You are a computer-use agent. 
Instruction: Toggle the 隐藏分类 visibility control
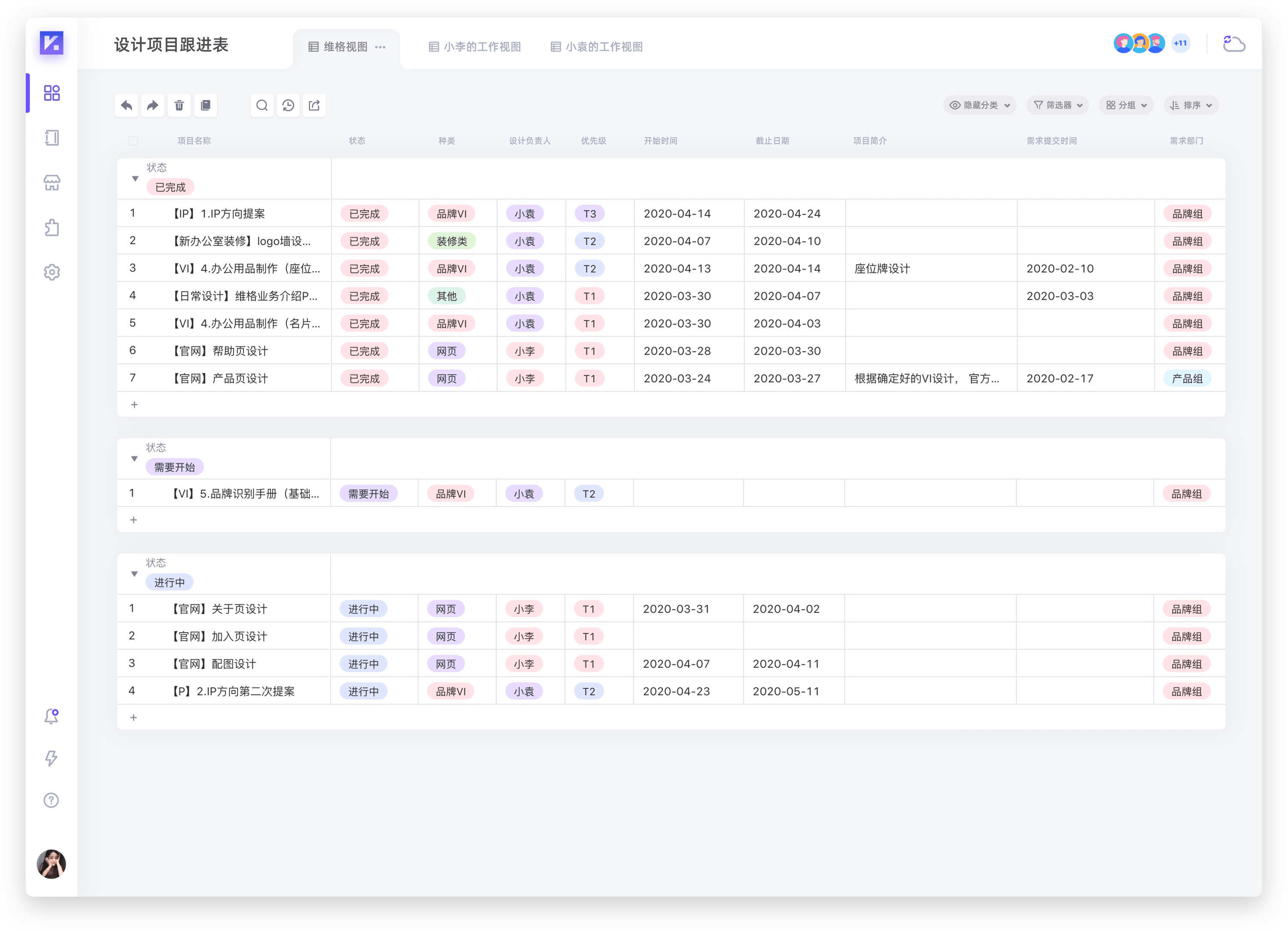[980, 105]
